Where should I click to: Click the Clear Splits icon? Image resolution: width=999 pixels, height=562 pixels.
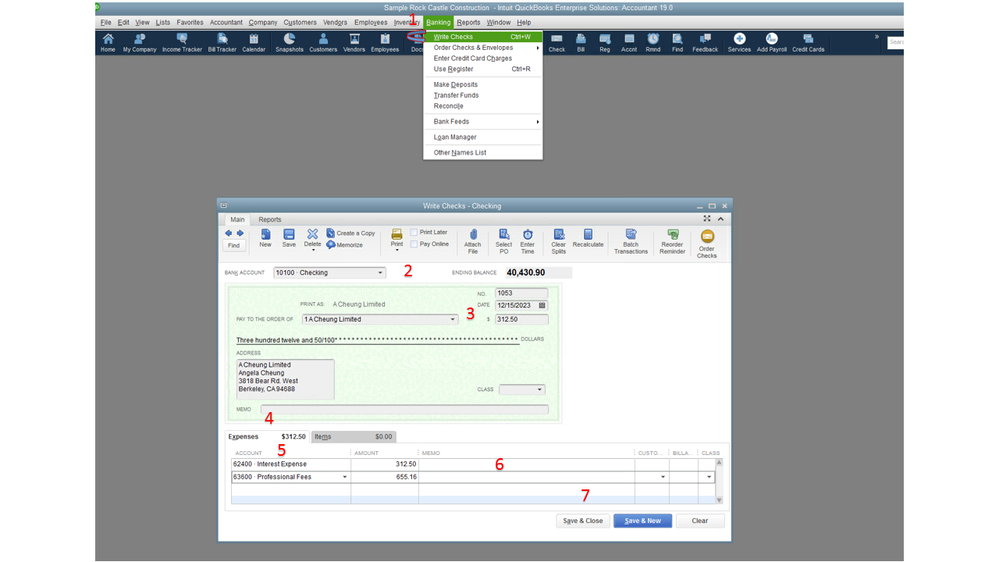(x=559, y=241)
